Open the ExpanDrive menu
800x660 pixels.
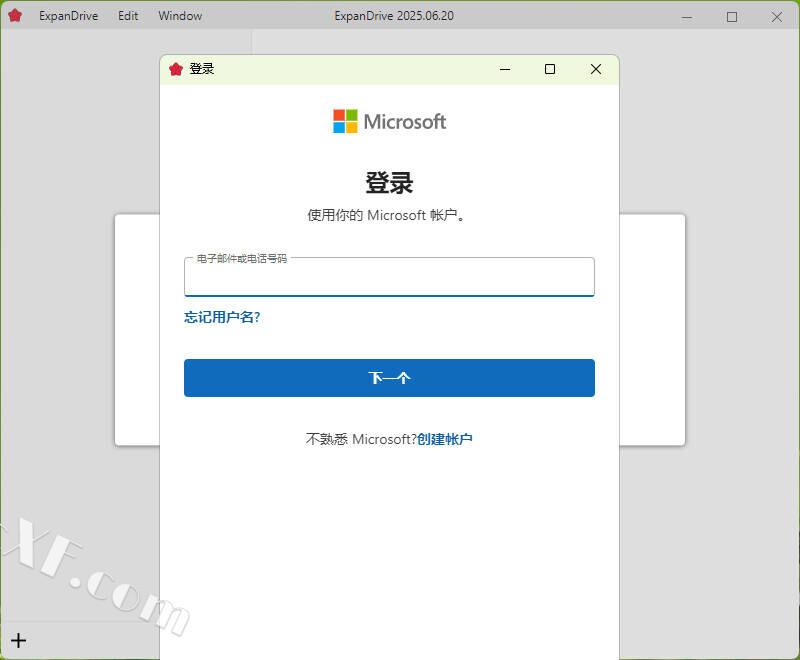click(x=68, y=16)
